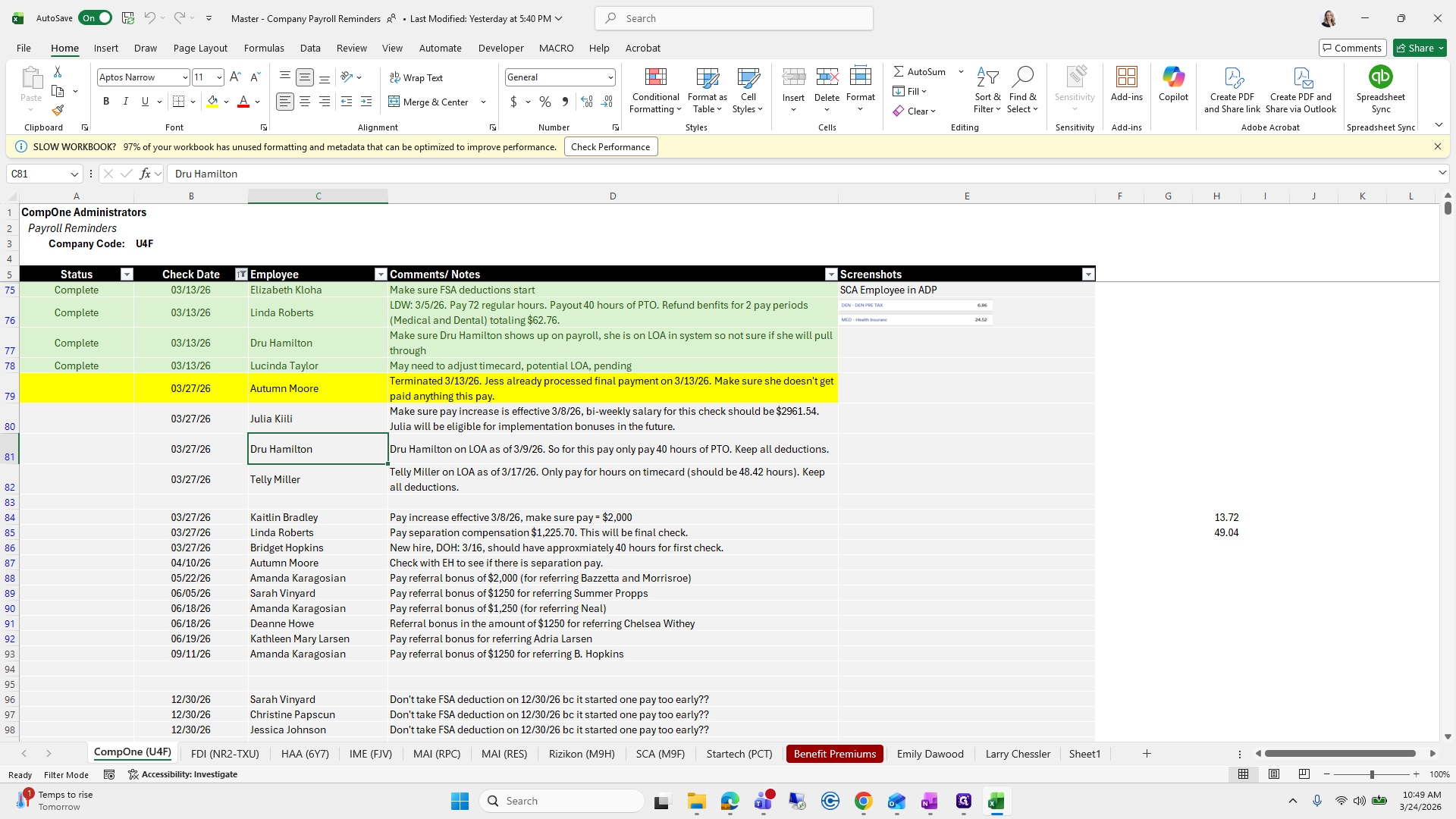Click the AutoSum button
1456x819 pixels.
[919, 71]
